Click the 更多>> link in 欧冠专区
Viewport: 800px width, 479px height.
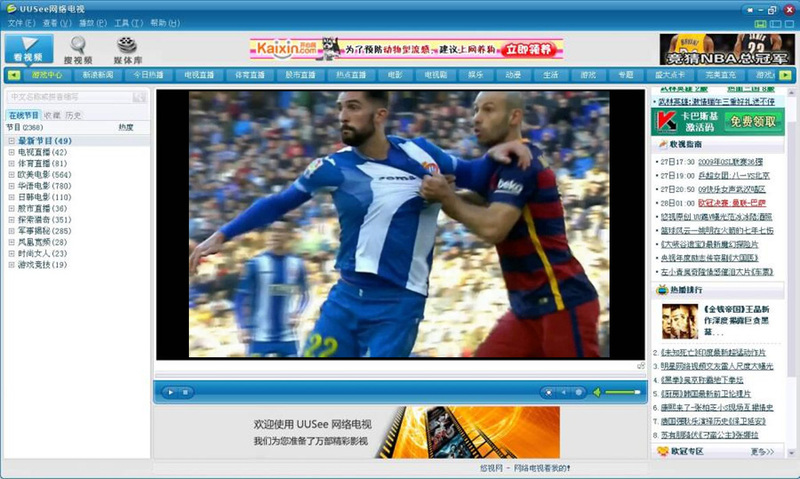(762, 451)
